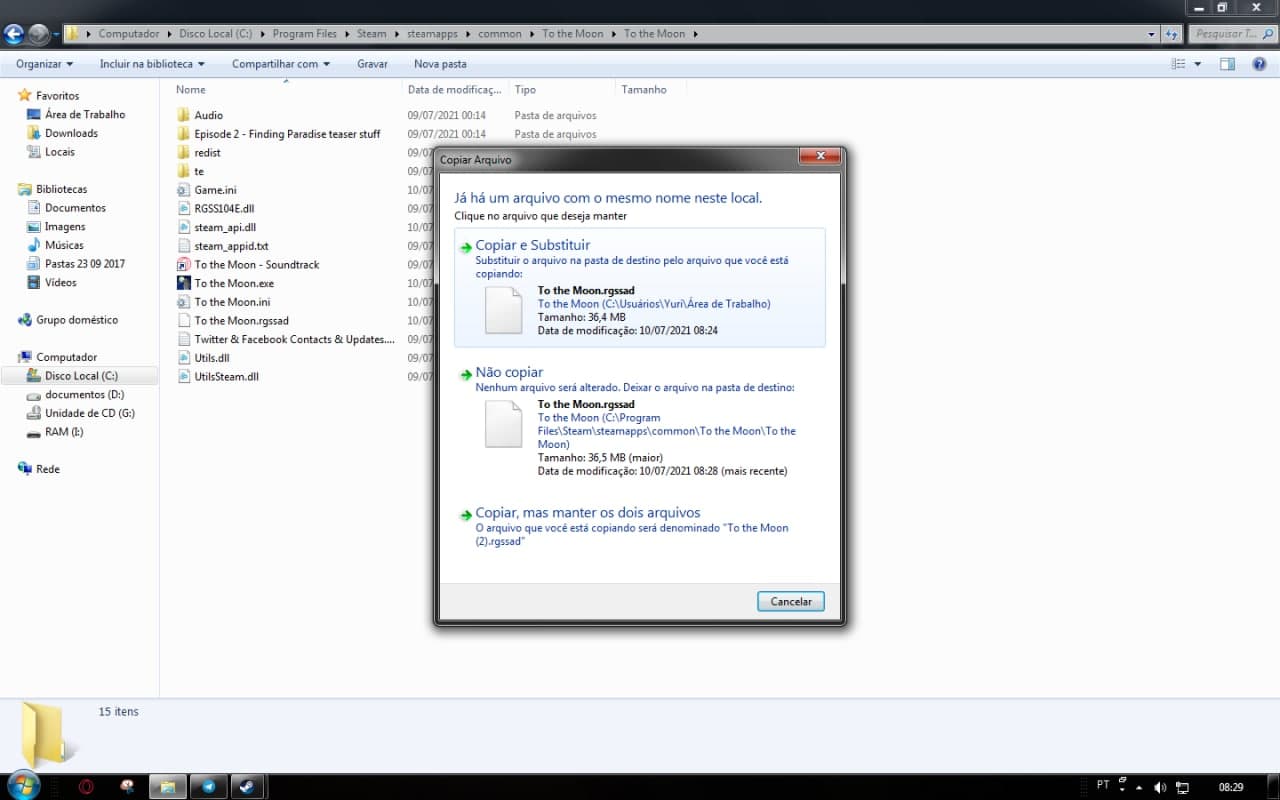This screenshot has height=800, width=1280.
Task: Open the volume control in system tray
Action: coord(1160,787)
